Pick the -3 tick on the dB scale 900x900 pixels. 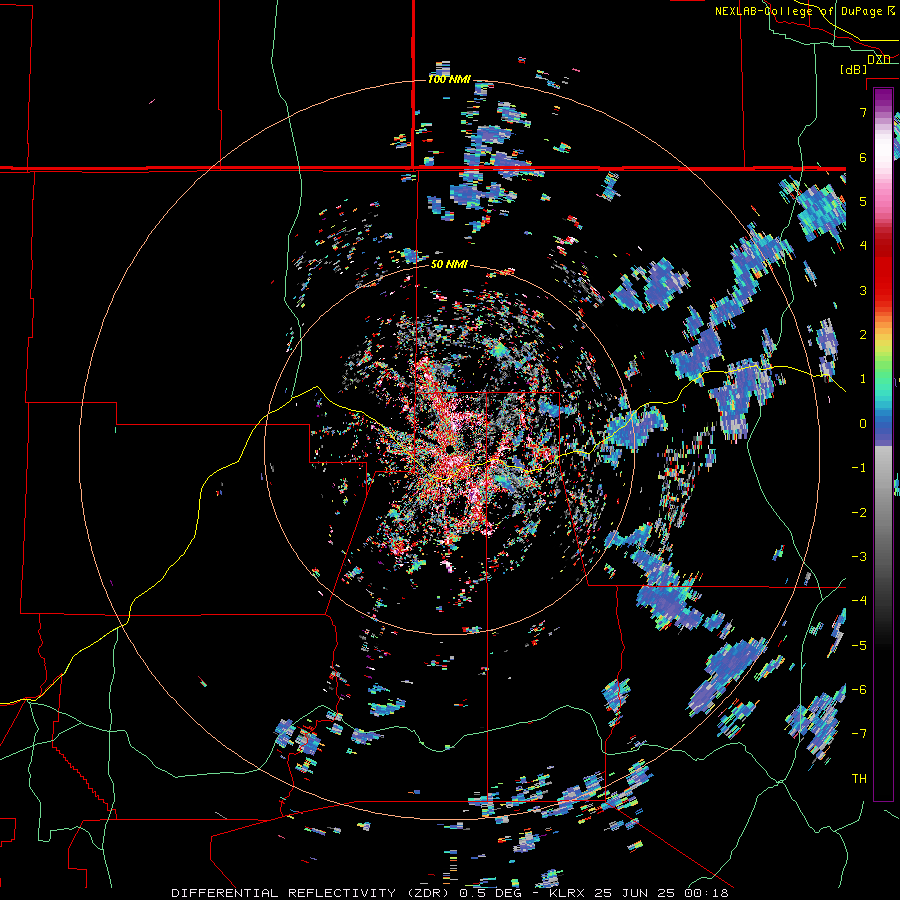(859, 556)
